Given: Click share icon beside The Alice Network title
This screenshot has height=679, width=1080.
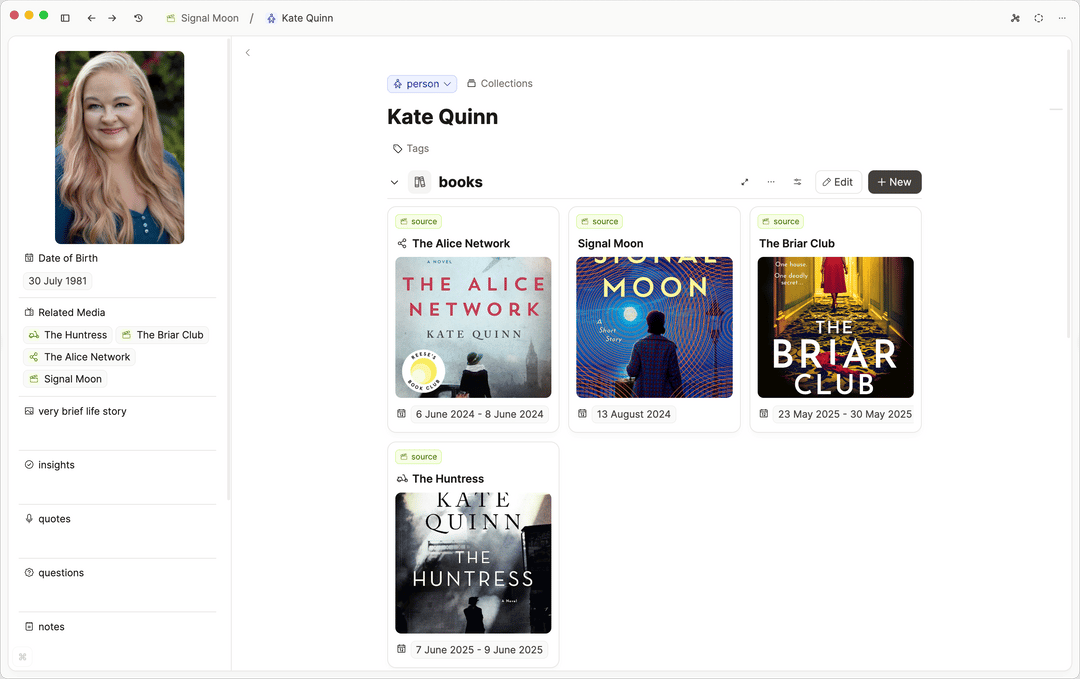Looking at the screenshot, I should (x=402, y=243).
